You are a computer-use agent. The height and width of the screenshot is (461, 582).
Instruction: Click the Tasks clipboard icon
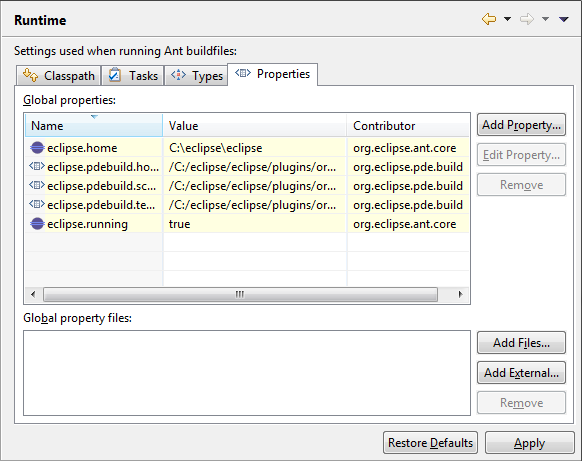[x=115, y=75]
